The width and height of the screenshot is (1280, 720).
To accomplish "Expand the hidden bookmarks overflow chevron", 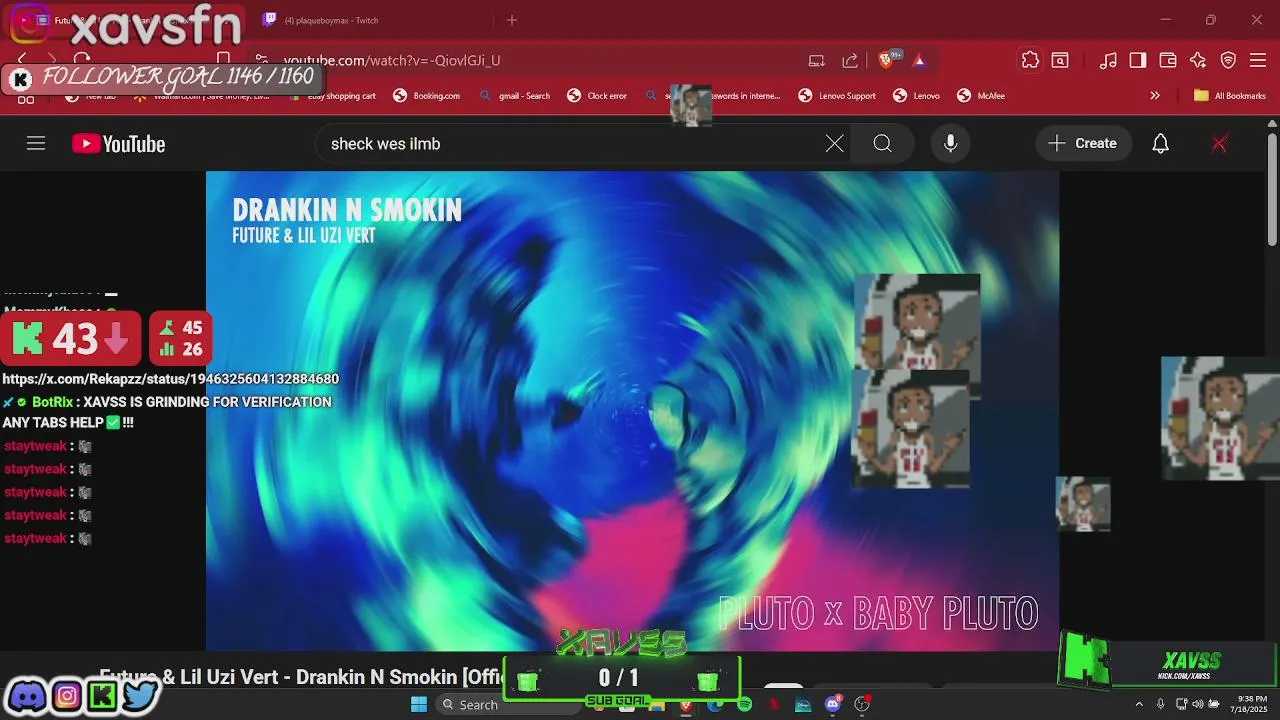I will [x=1155, y=96].
